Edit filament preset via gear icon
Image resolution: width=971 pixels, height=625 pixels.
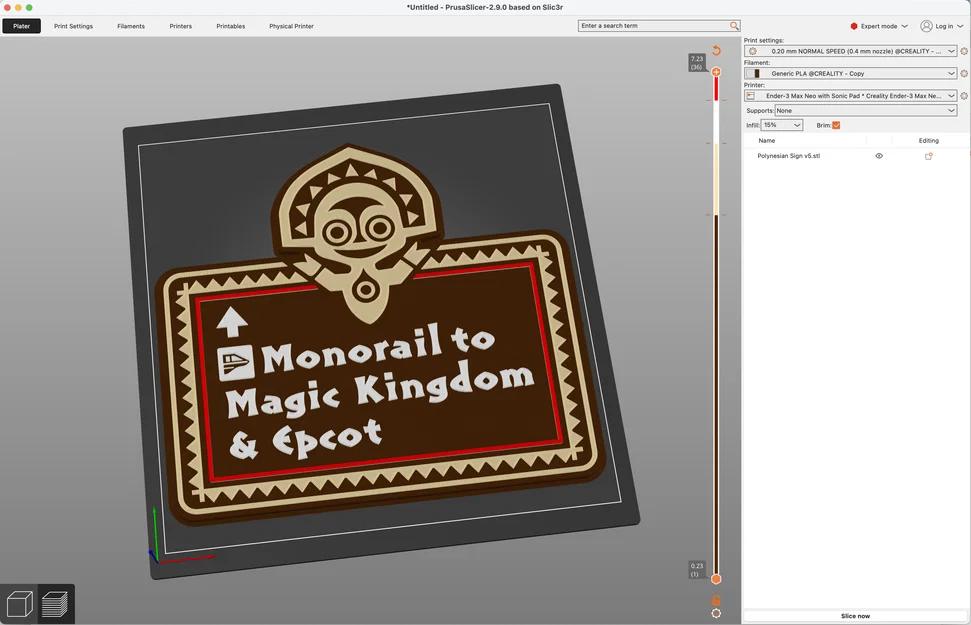[964, 74]
